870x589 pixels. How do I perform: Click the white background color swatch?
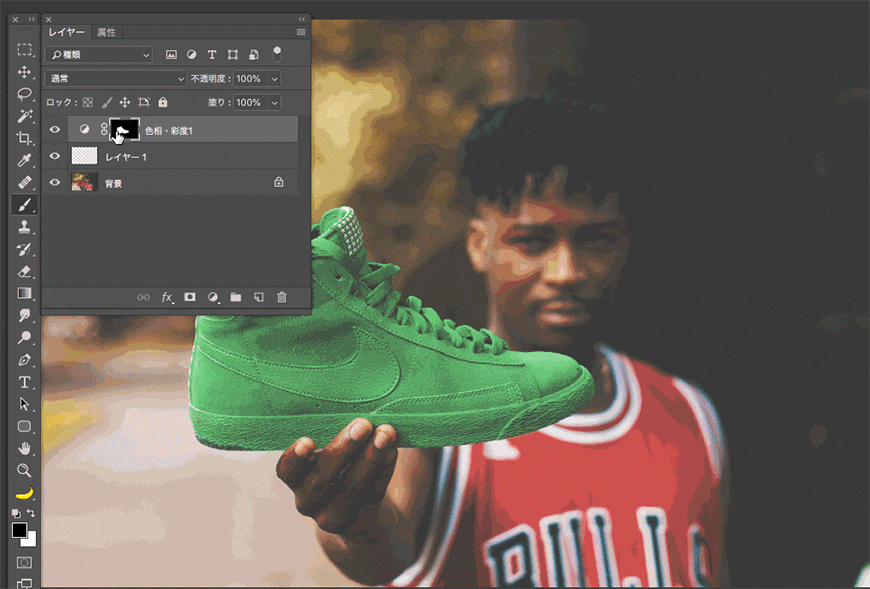pyautogui.click(x=31, y=540)
